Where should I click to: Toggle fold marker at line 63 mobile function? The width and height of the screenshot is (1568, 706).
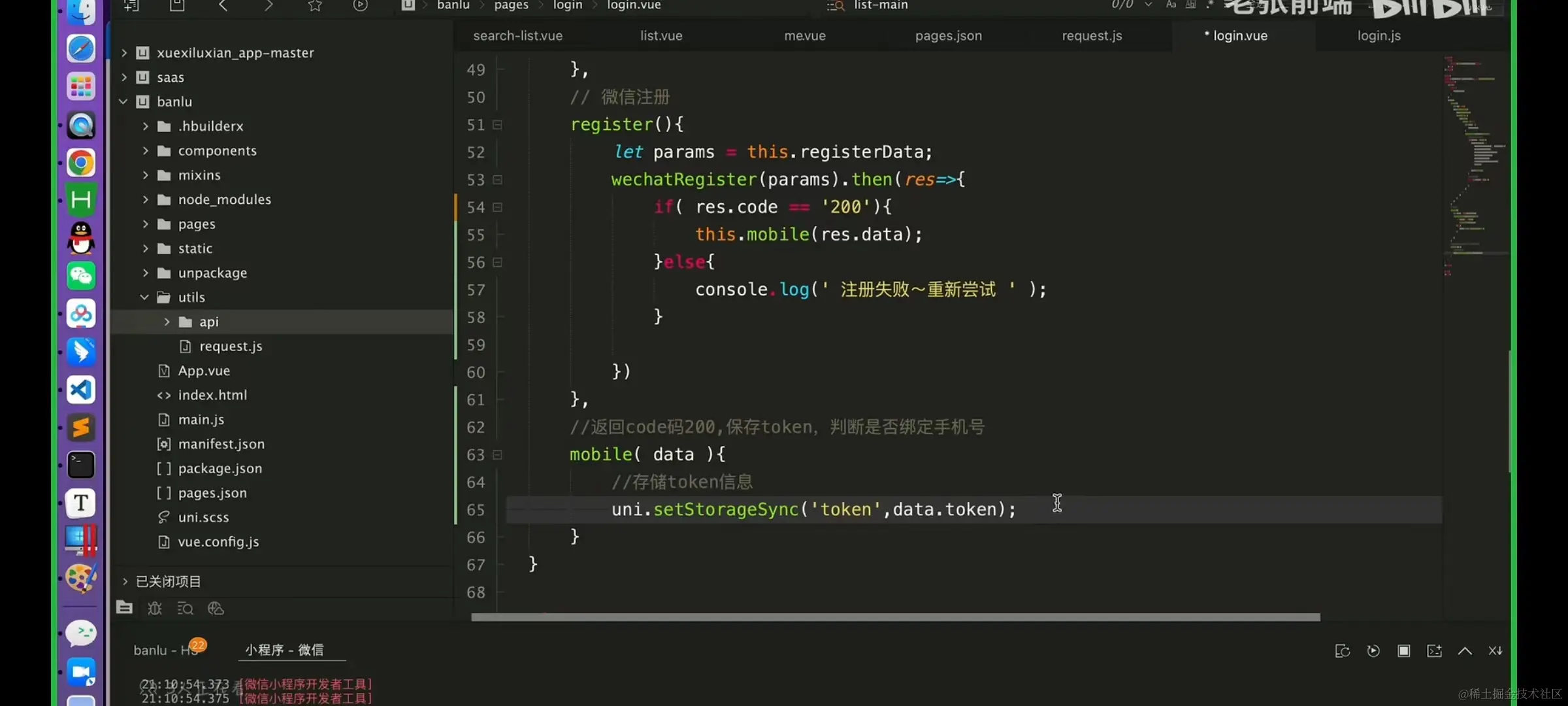(x=498, y=455)
